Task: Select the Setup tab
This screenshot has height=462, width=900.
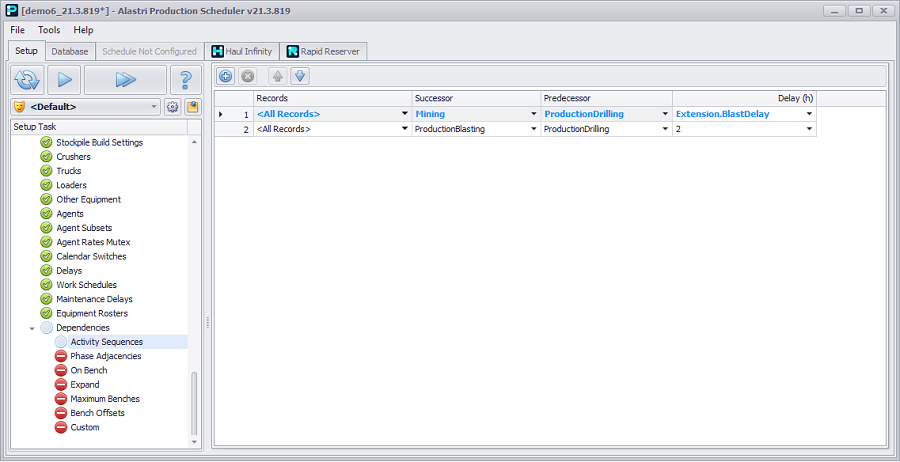Action: pyautogui.click(x=26, y=51)
